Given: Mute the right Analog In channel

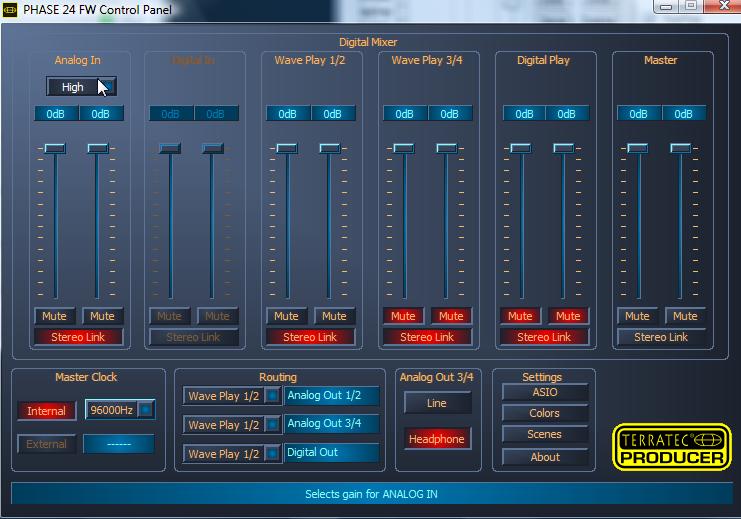Looking at the screenshot, I should click(103, 316).
